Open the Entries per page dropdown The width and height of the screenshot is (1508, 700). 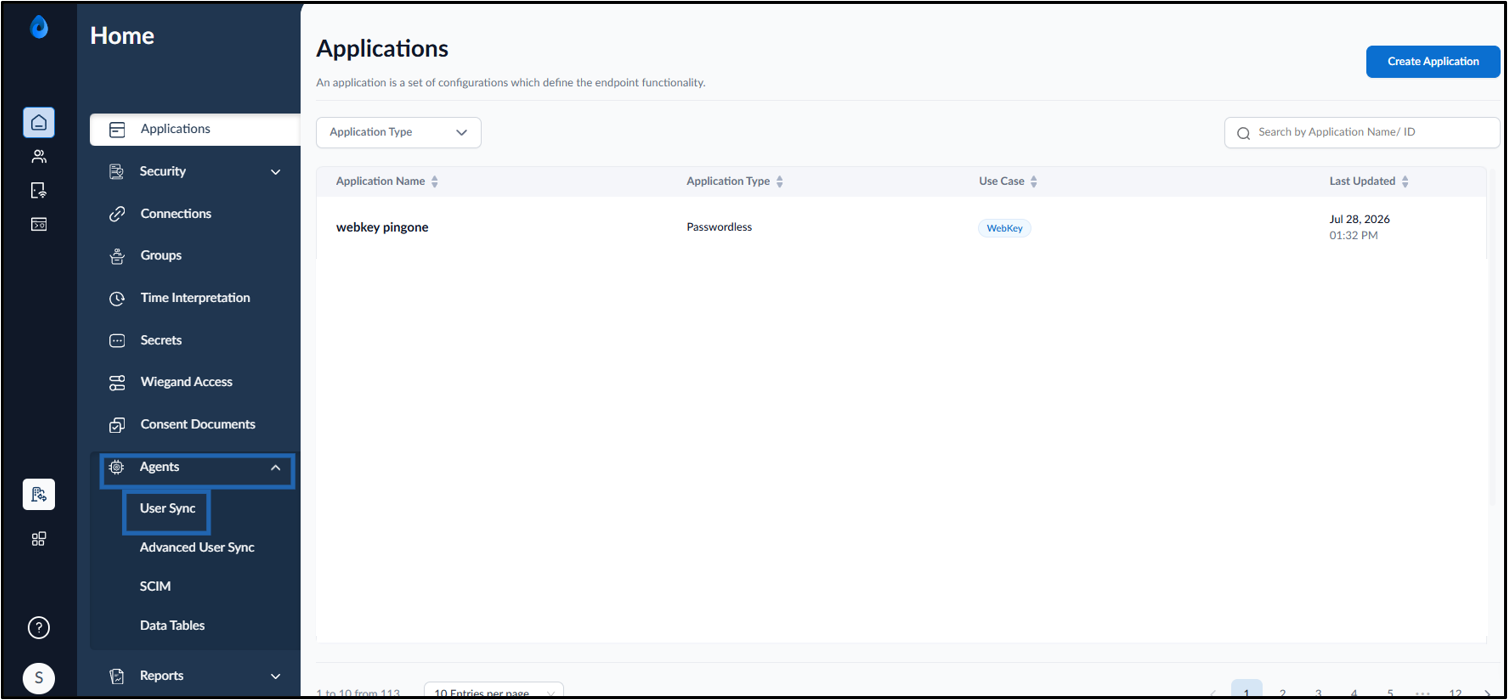pos(494,691)
